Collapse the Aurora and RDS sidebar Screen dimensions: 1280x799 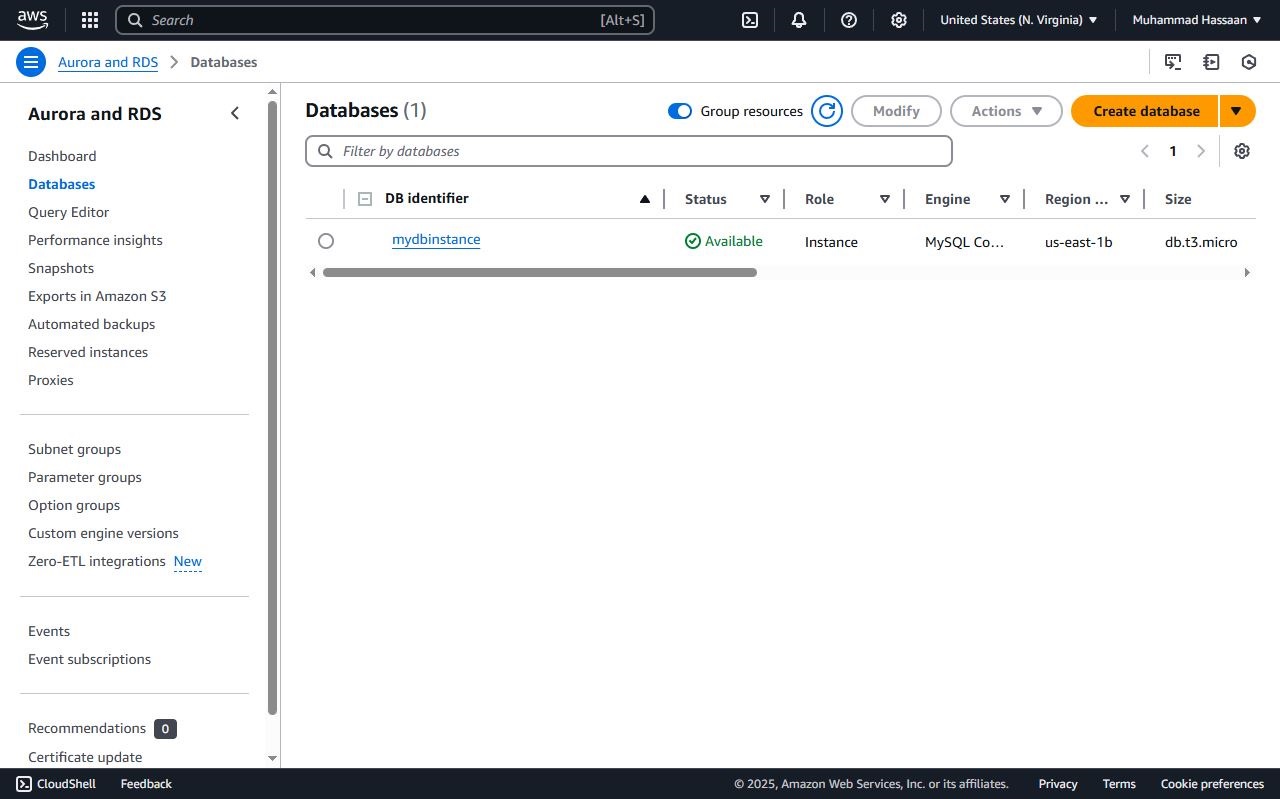pyautogui.click(x=235, y=113)
